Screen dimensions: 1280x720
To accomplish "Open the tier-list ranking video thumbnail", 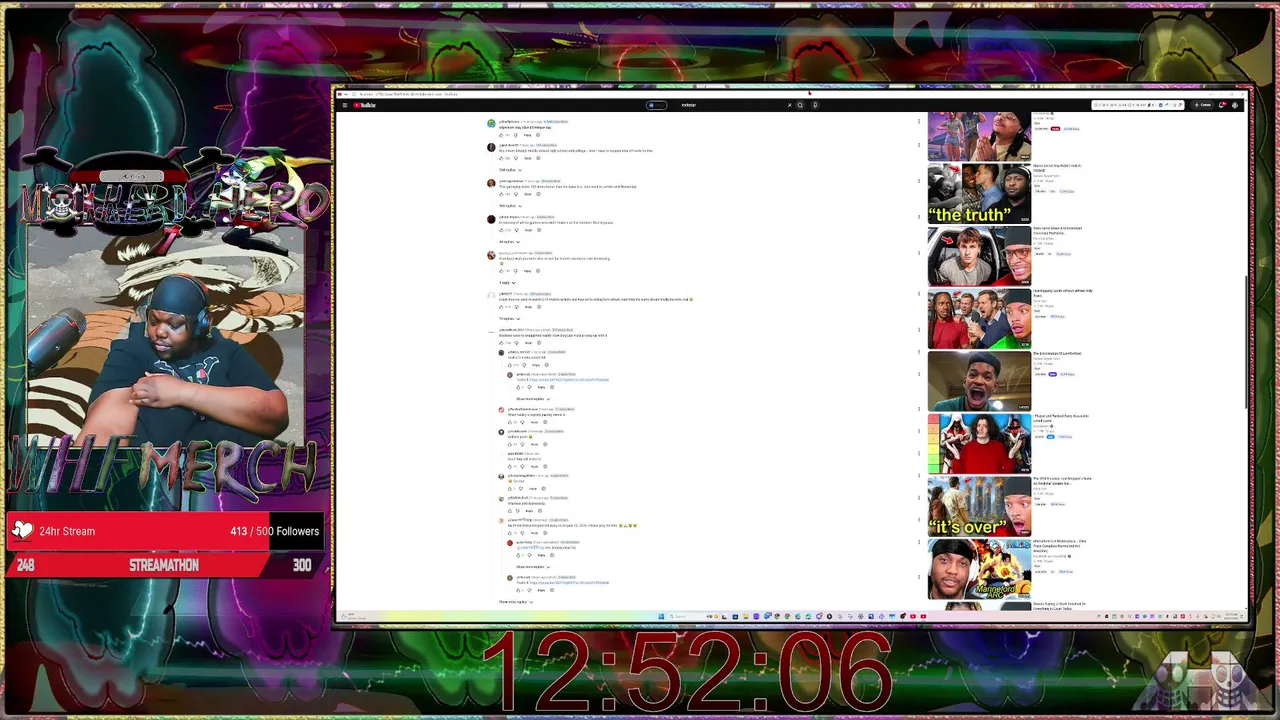I will coord(979,443).
